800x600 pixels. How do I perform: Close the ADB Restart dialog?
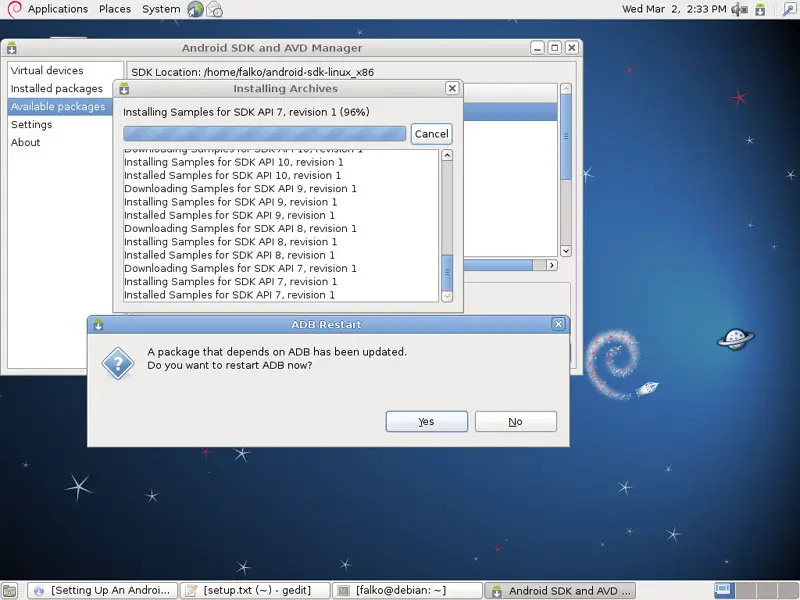point(558,324)
